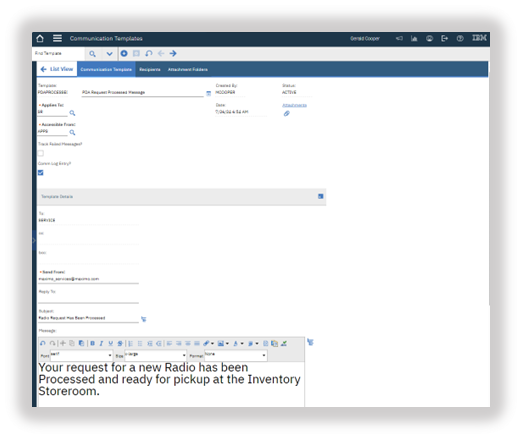The image size is (522, 440).
Task: Click Redo in message editor toolbar
Action: coord(52,343)
